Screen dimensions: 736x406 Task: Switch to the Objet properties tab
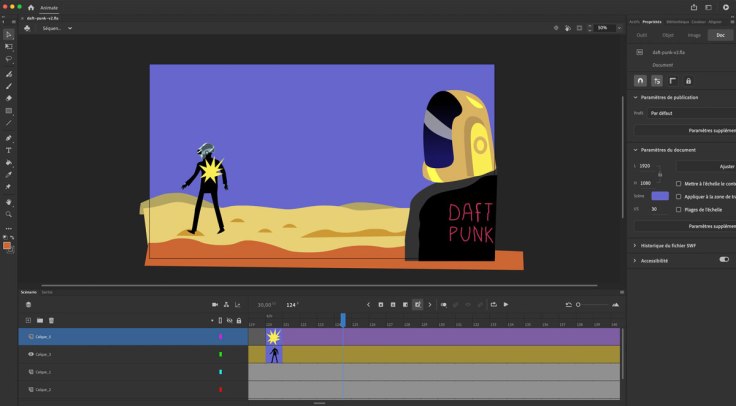click(x=668, y=35)
